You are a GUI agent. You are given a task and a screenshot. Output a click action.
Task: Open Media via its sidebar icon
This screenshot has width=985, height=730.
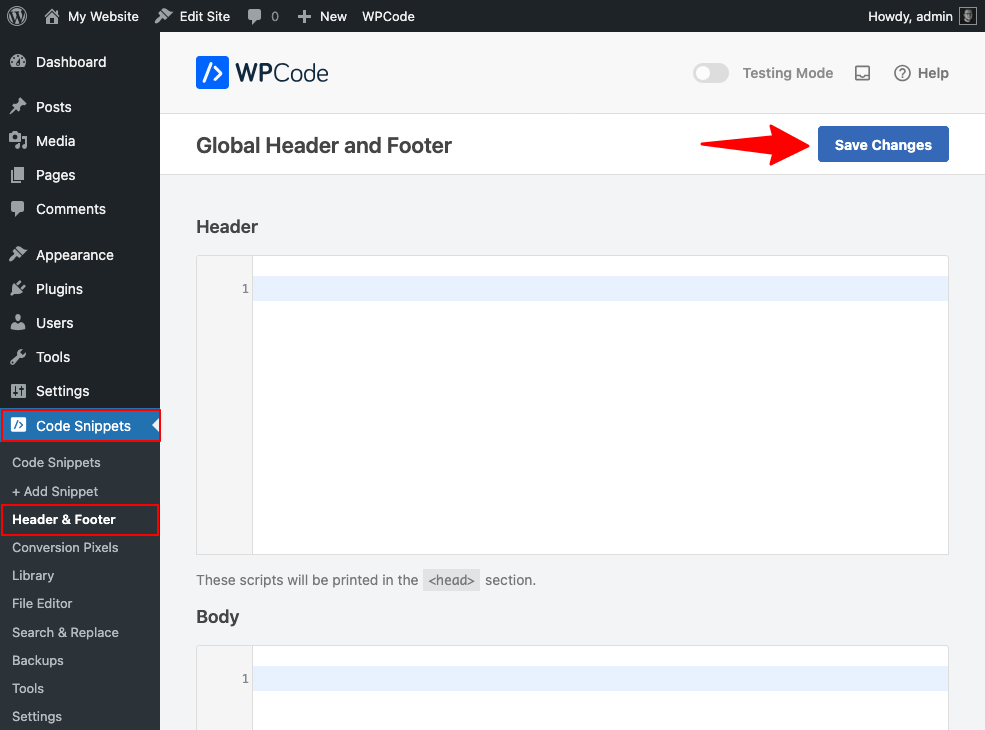point(21,140)
